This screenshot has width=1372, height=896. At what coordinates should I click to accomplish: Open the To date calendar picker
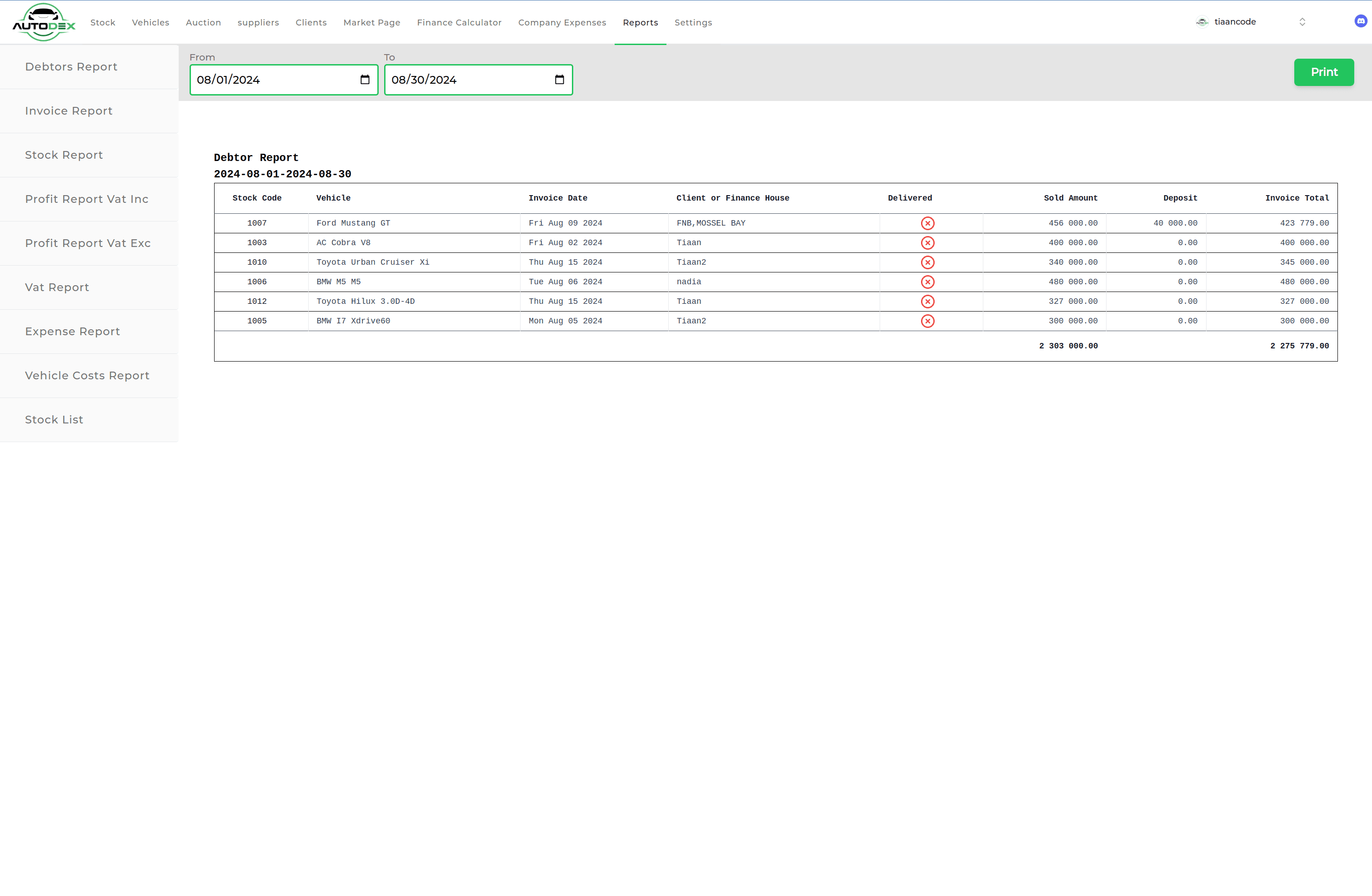[559, 80]
